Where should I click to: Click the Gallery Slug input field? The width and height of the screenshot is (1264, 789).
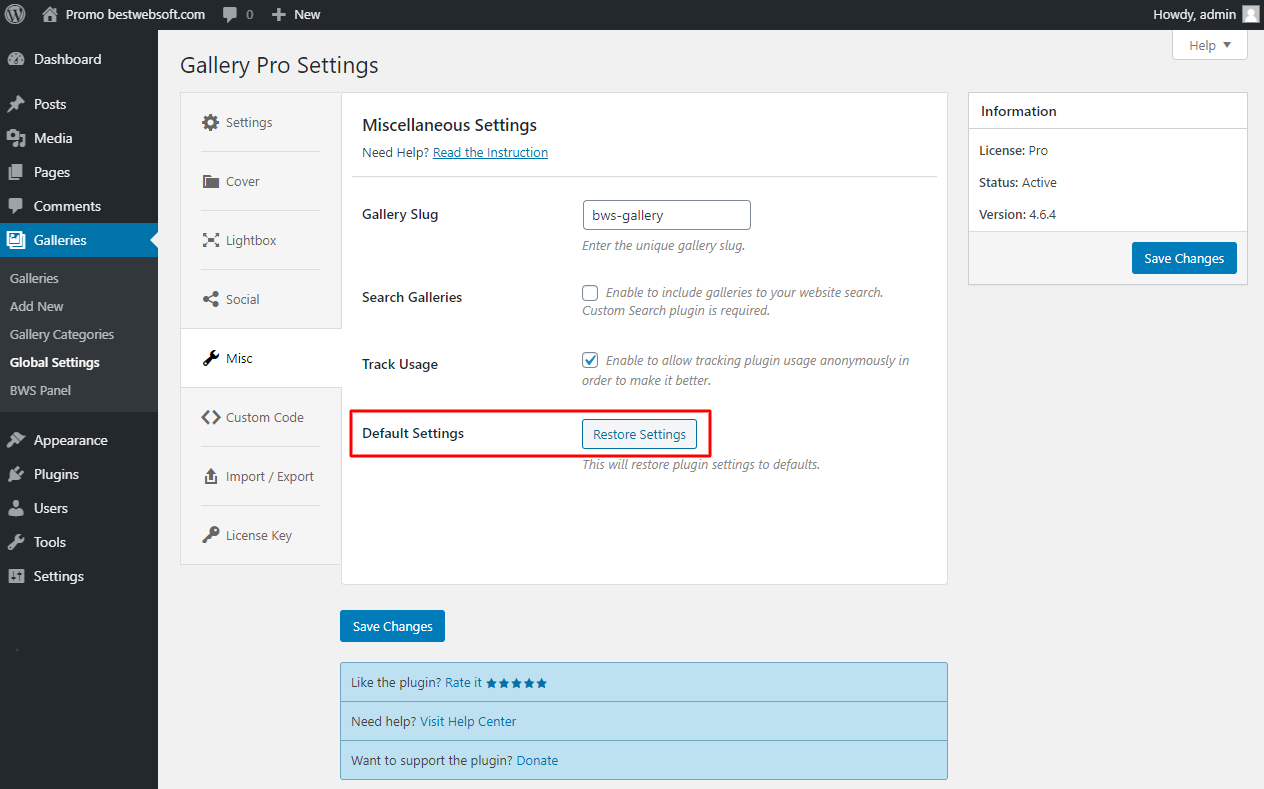pos(666,215)
